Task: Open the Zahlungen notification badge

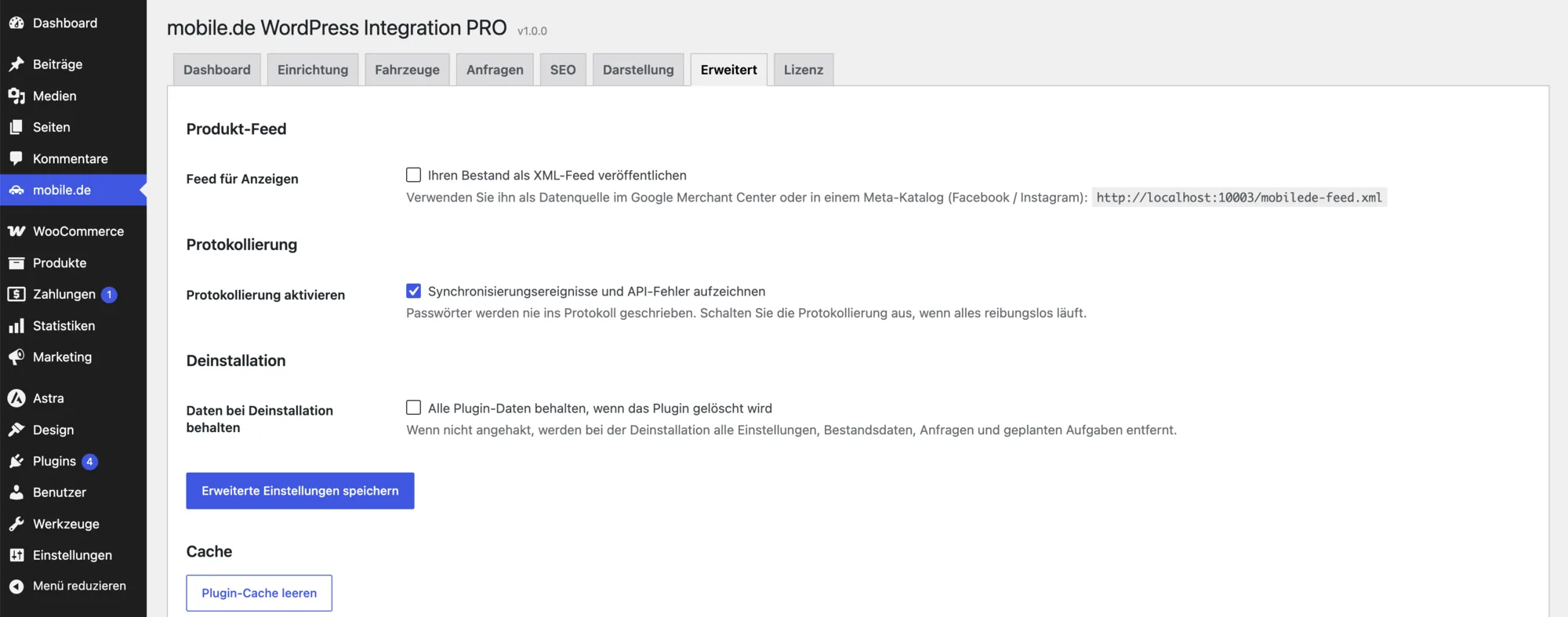Action: click(109, 295)
